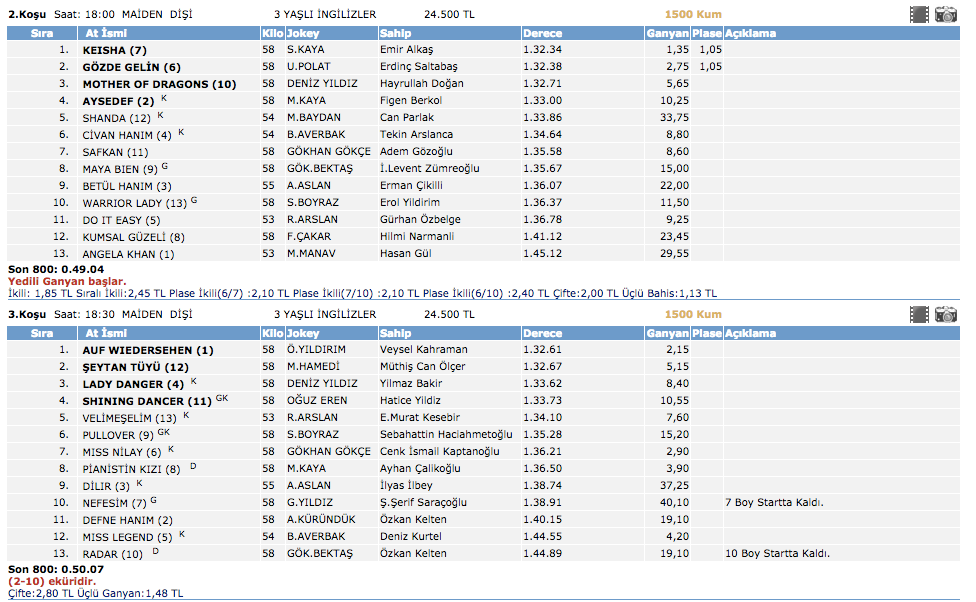Open GÖZDE GELİN (6) horse page

point(131,67)
